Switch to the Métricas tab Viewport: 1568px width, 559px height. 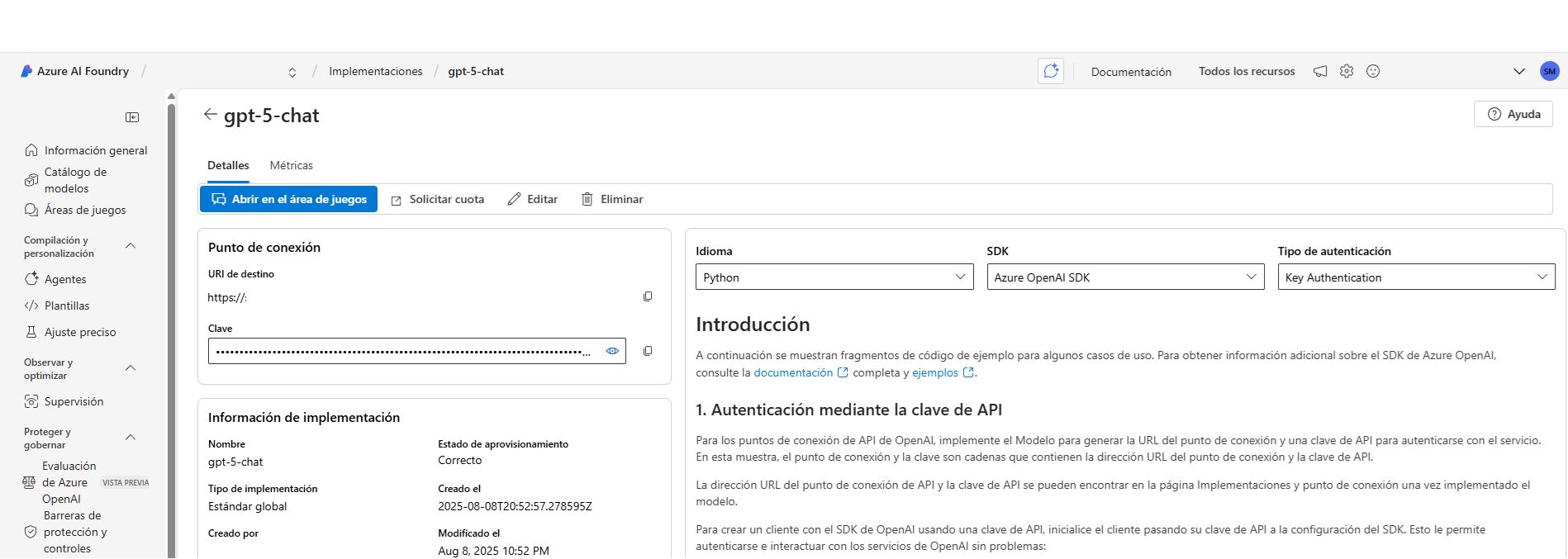[291, 165]
